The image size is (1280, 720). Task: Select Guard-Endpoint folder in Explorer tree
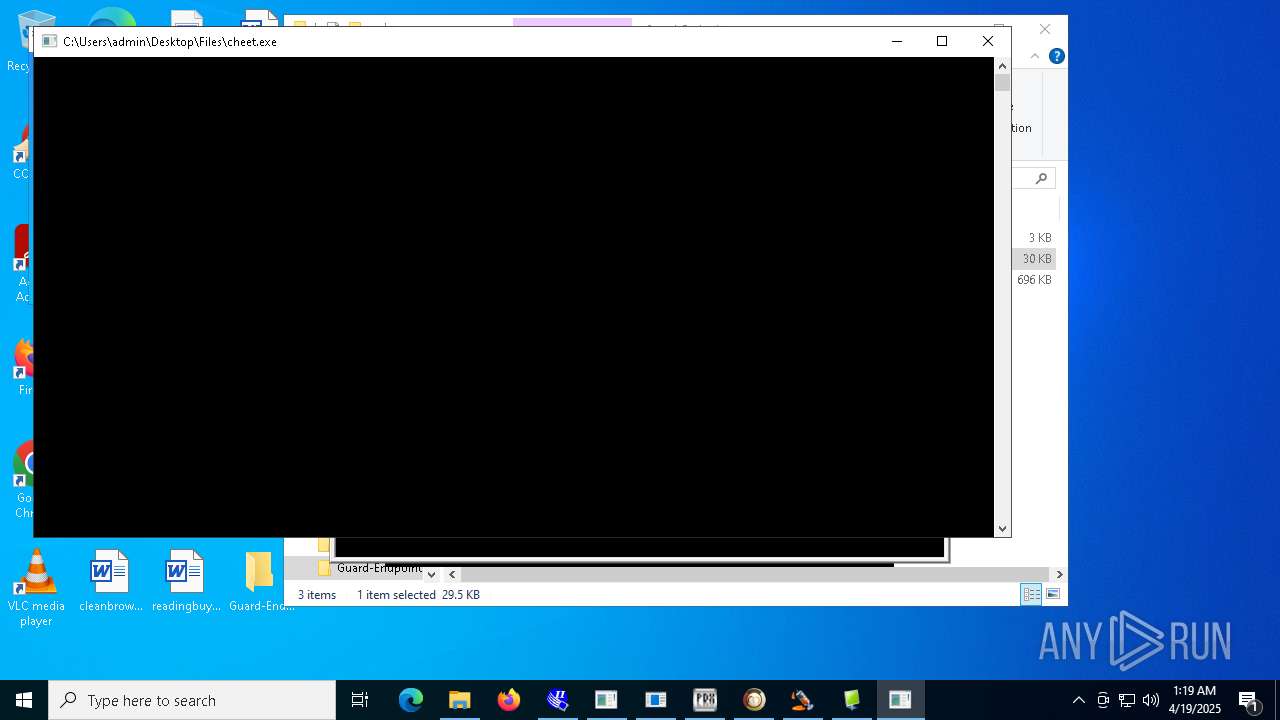tap(370, 568)
